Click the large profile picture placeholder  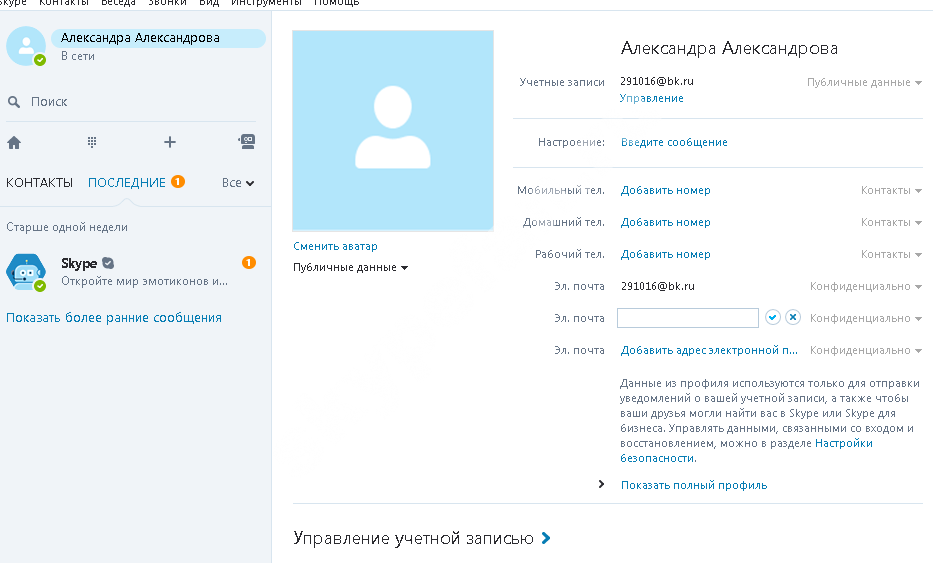click(392, 131)
